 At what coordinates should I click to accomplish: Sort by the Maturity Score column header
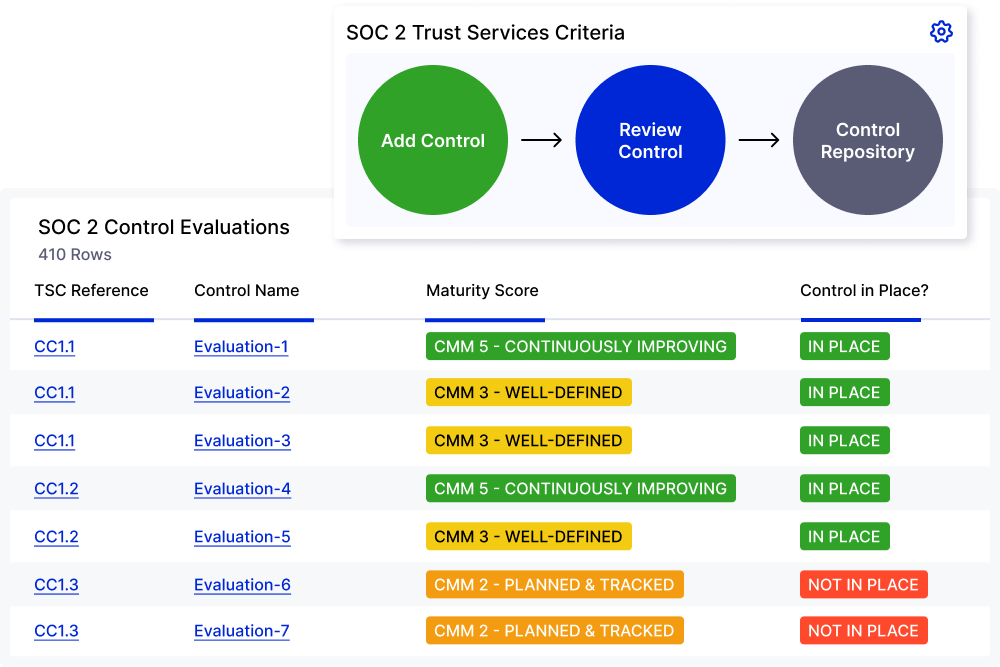click(482, 291)
